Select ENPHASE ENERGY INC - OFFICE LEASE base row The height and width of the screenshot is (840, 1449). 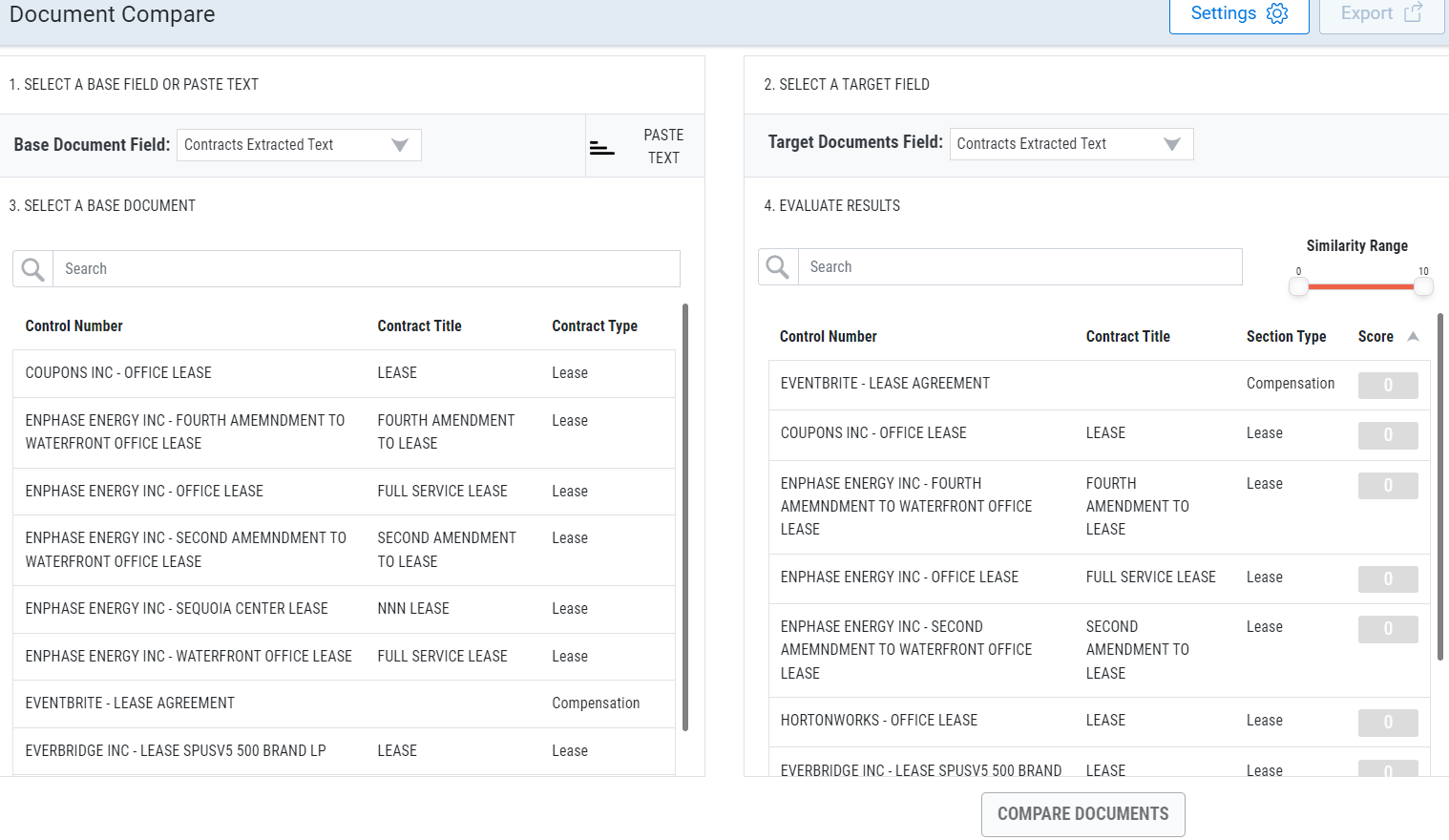(x=344, y=492)
